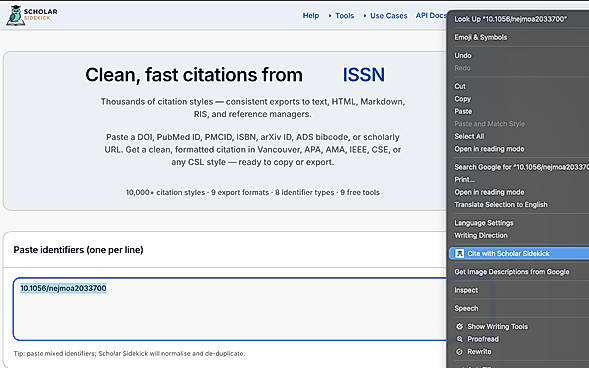Click the "Paste identifiers (one per line)" label
589x368 pixels.
click(79, 250)
